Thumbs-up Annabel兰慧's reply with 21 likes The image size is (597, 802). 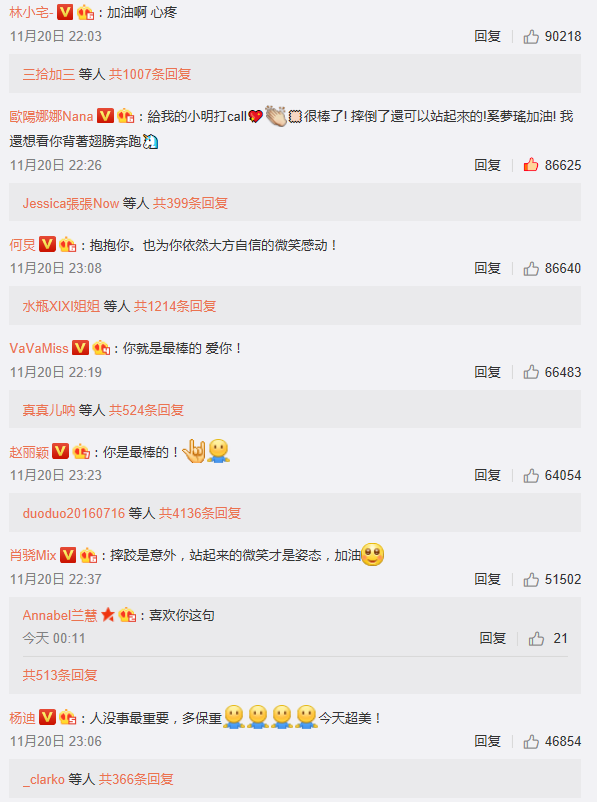[x=536, y=638]
